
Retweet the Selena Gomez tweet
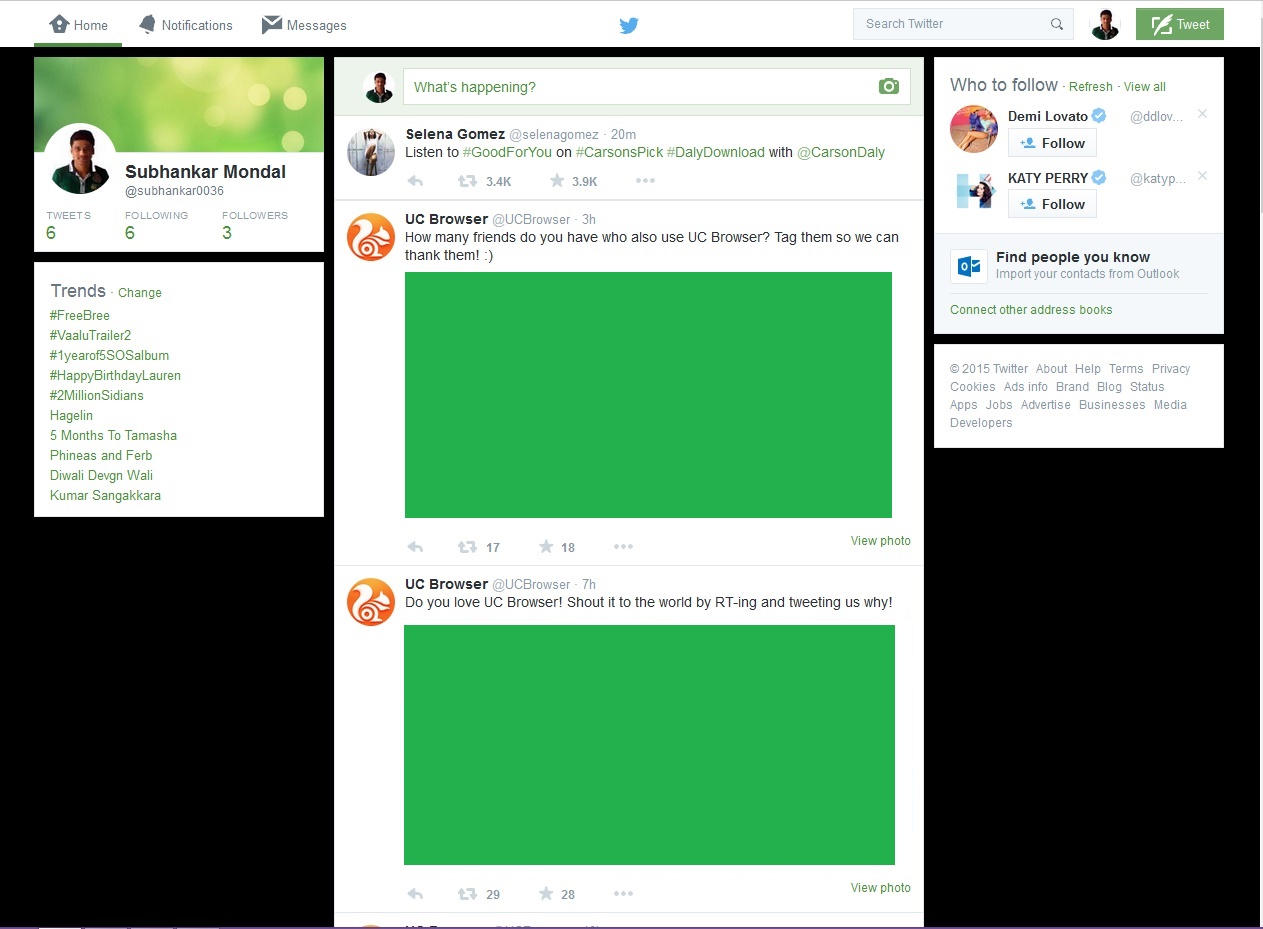467,181
